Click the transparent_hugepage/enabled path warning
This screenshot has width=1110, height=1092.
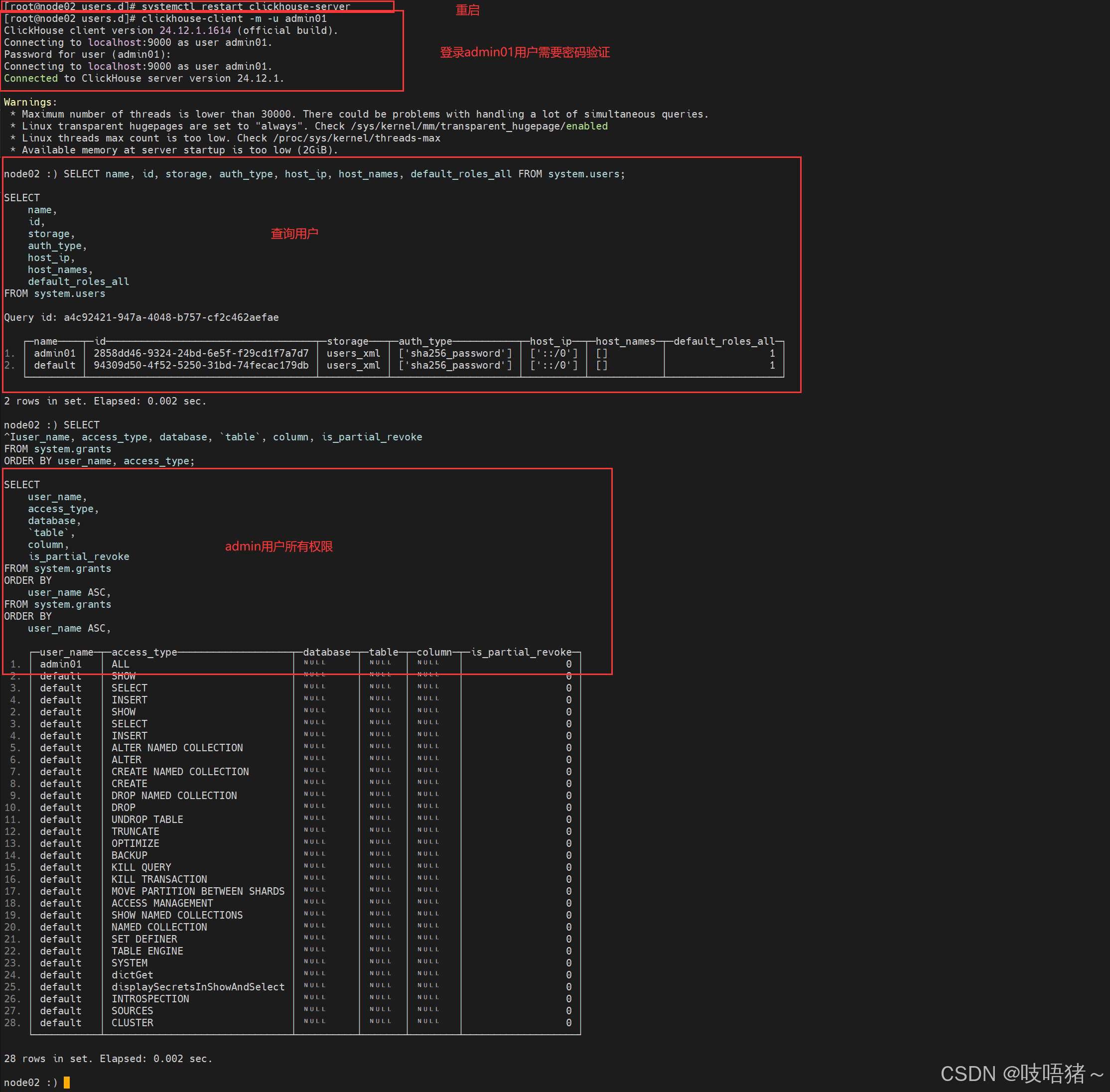479,126
